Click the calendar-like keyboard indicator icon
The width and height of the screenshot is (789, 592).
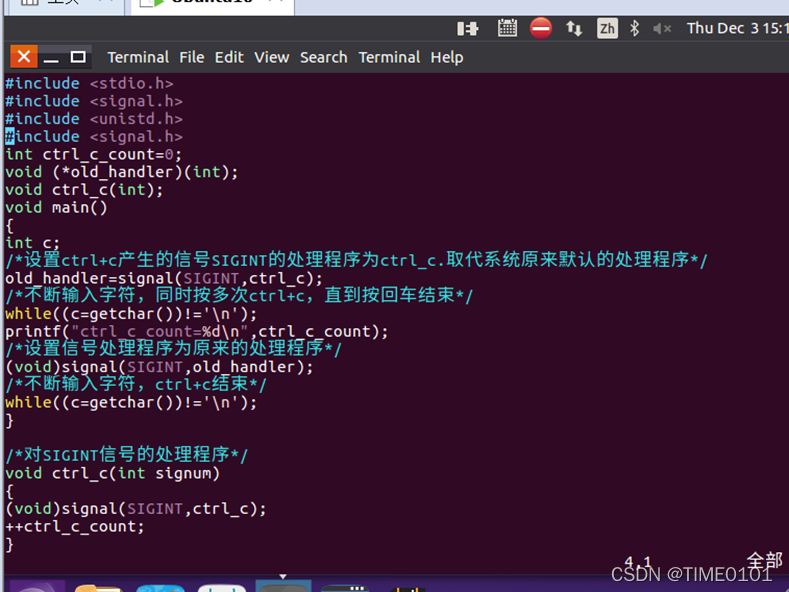507,28
